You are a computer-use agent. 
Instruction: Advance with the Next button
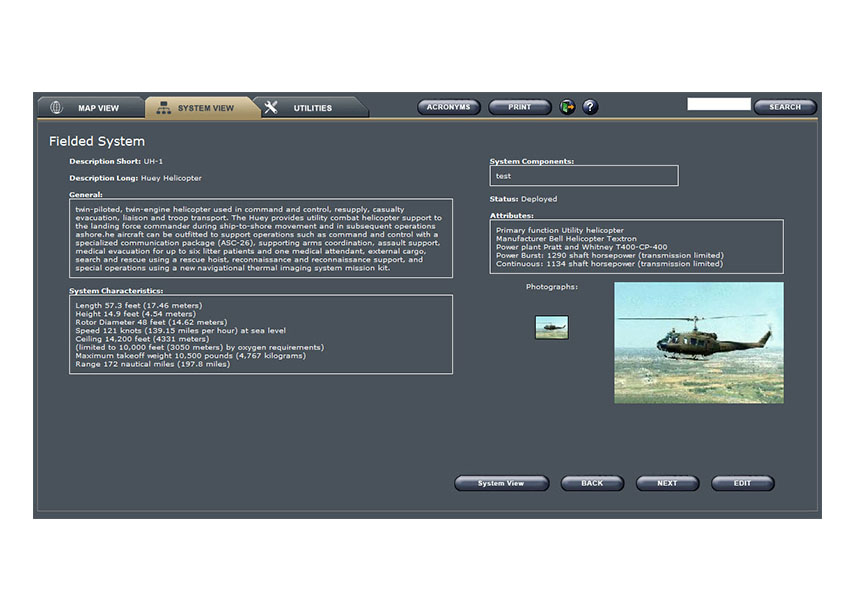667,483
